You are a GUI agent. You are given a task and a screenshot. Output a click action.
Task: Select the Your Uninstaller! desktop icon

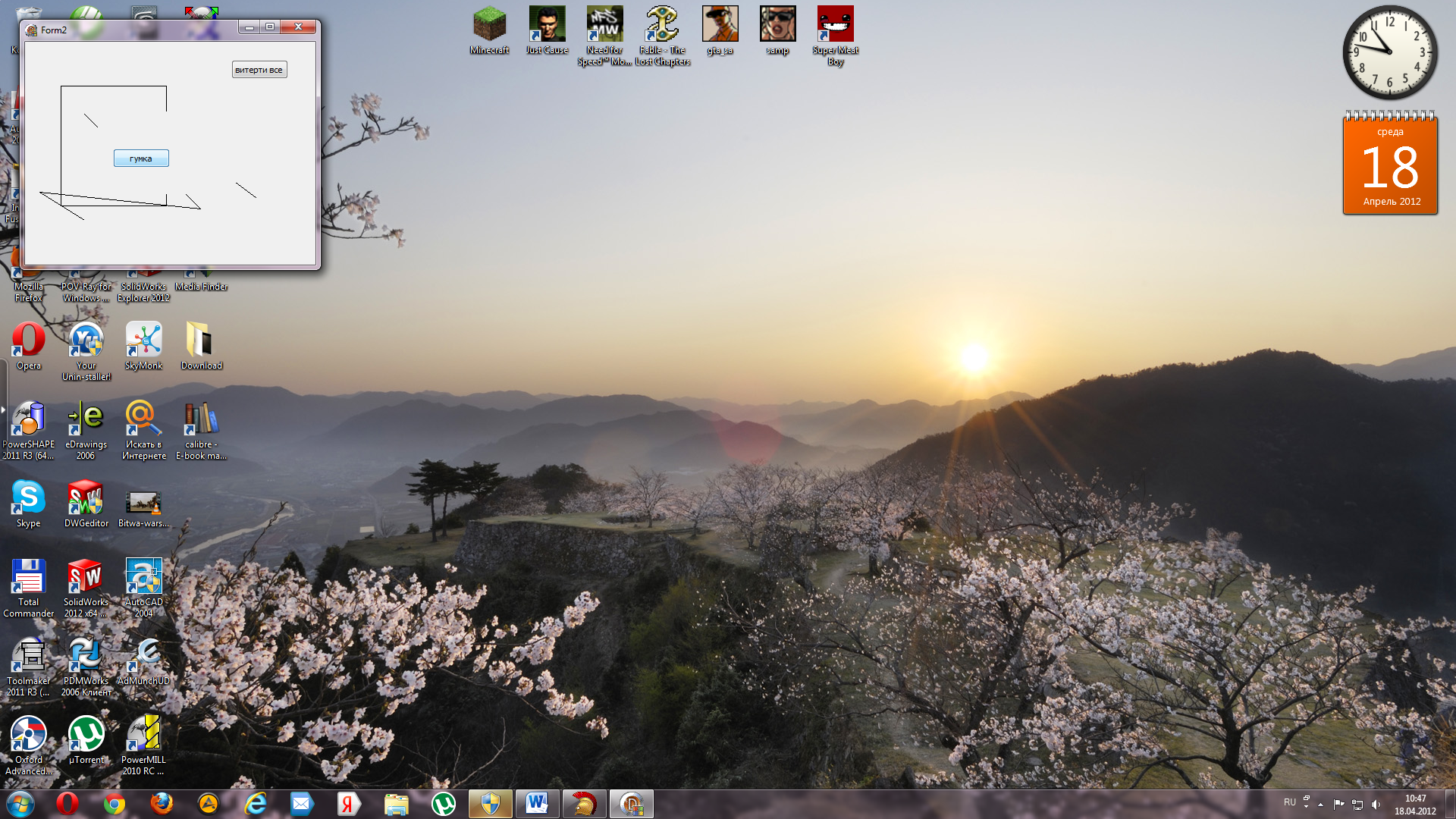[86, 351]
